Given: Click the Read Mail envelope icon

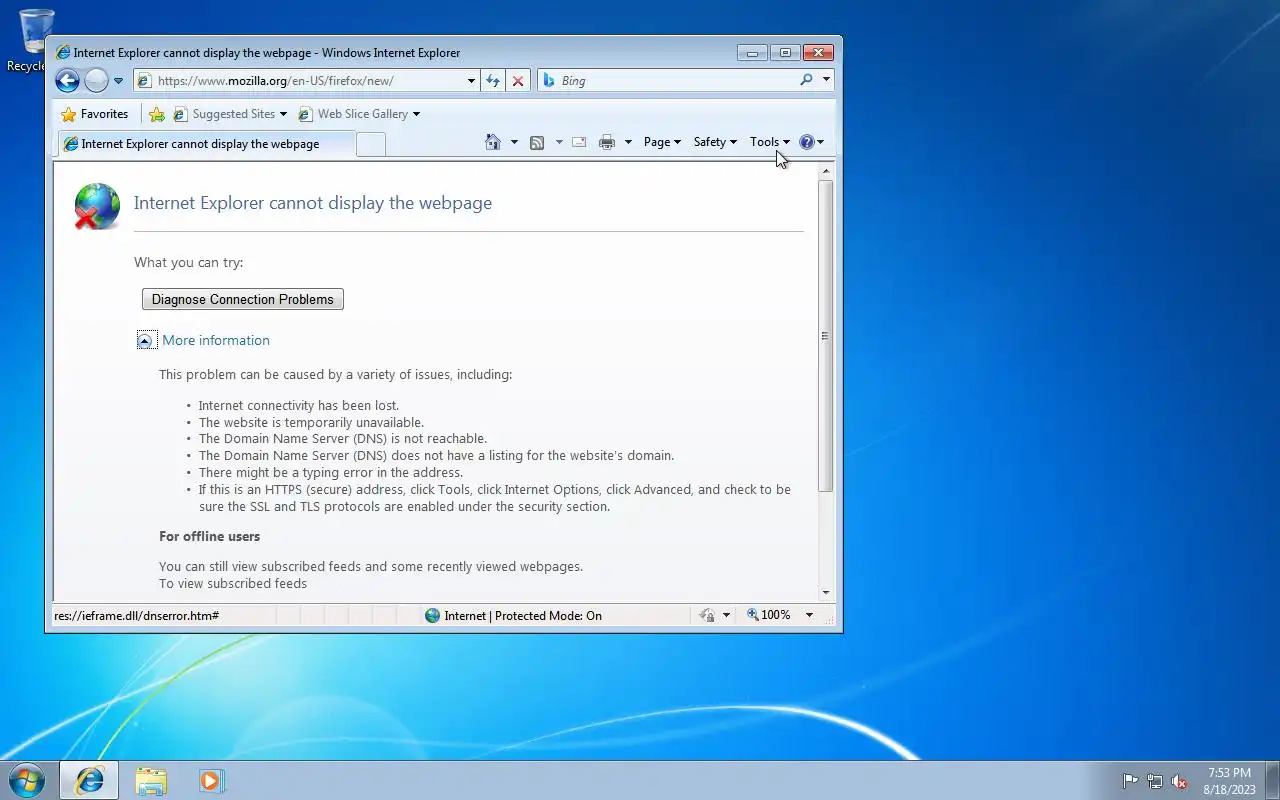Looking at the screenshot, I should tap(579, 142).
